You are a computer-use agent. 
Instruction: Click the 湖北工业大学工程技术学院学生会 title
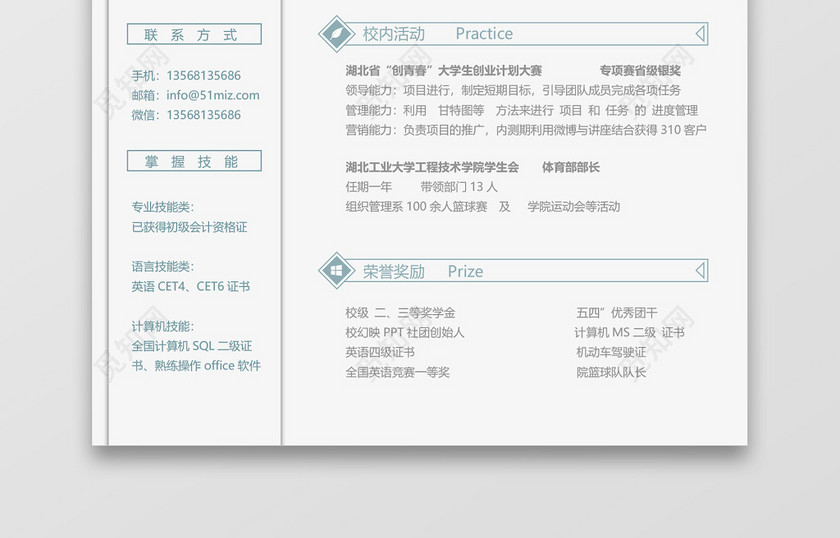coord(432,167)
